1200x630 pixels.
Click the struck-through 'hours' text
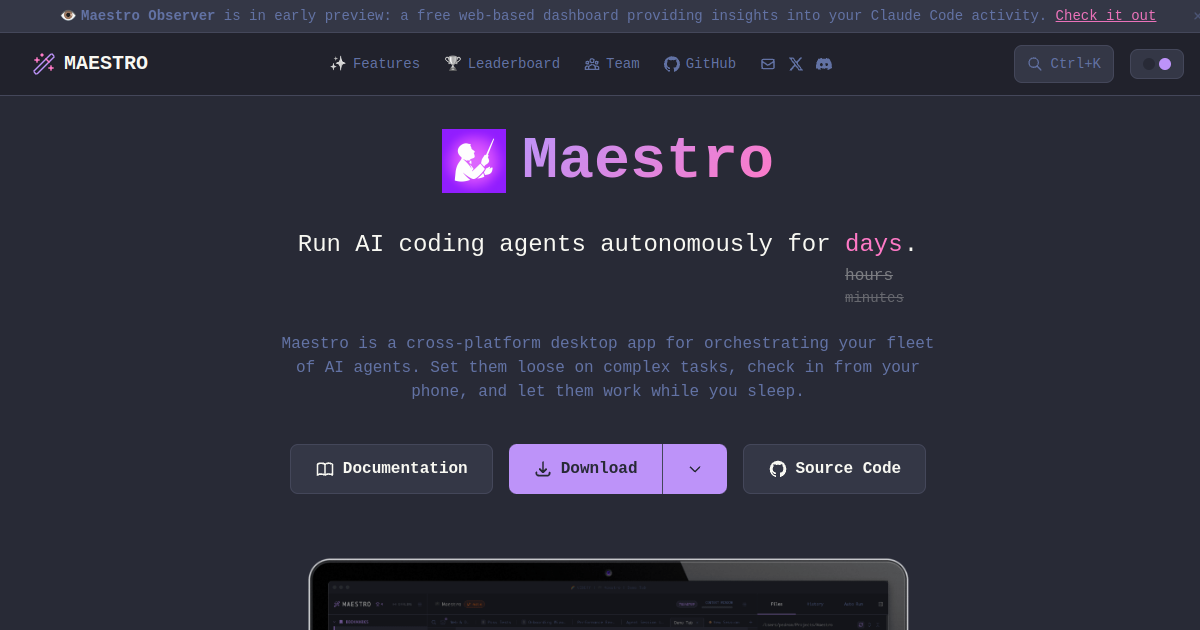click(869, 276)
